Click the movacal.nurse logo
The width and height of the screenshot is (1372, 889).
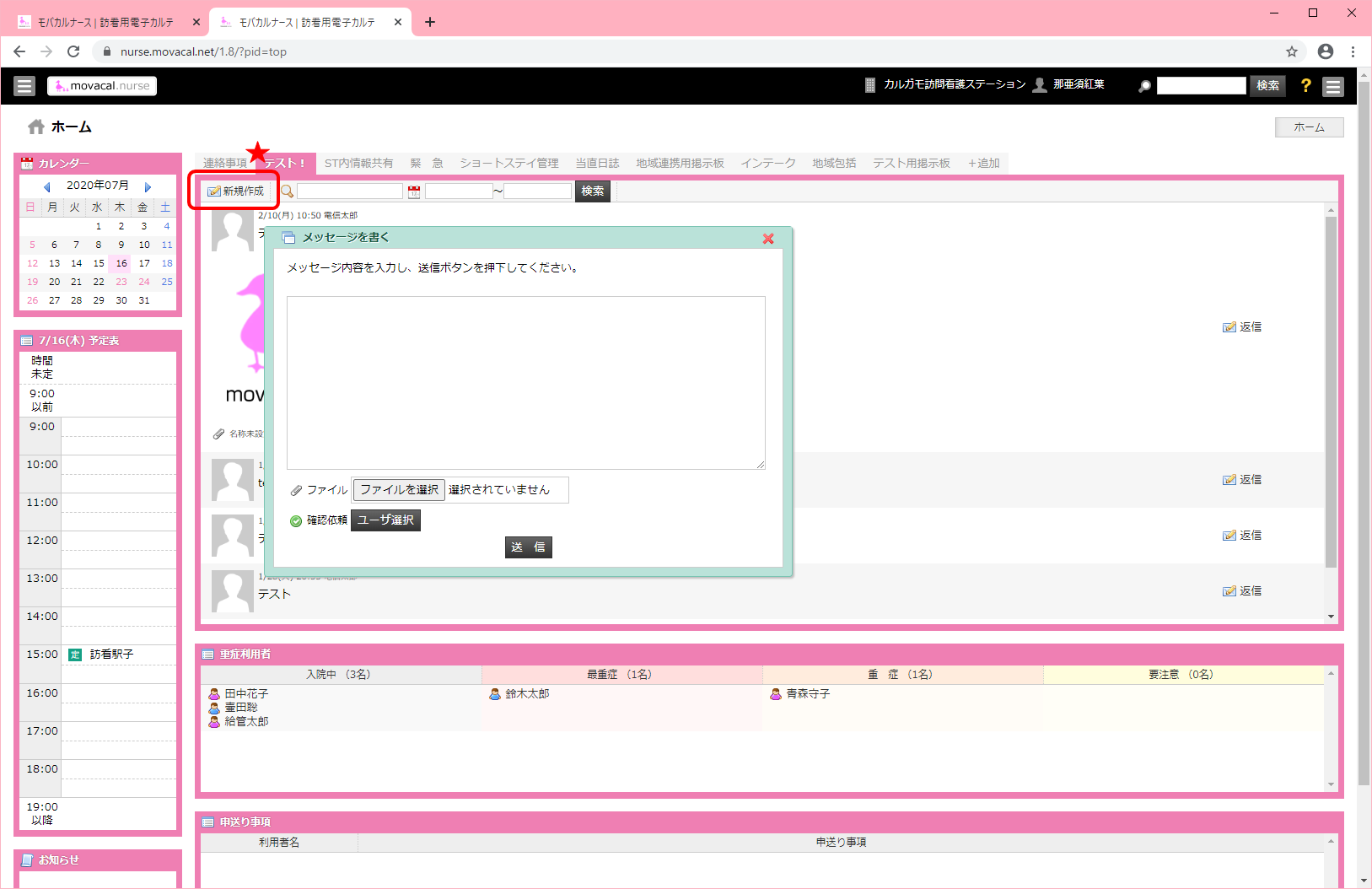[102, 86]
